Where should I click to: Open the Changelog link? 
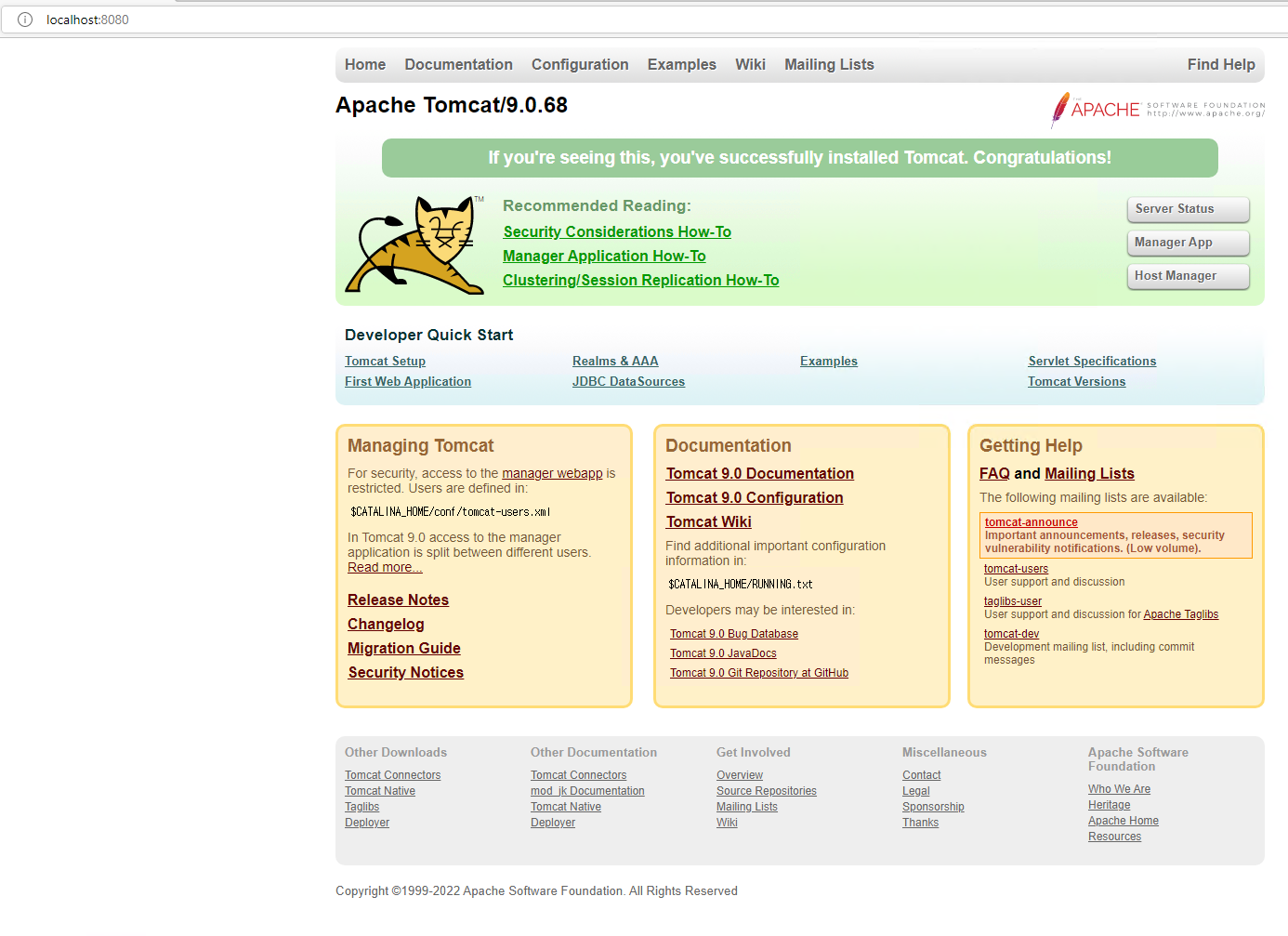point(386,624)
